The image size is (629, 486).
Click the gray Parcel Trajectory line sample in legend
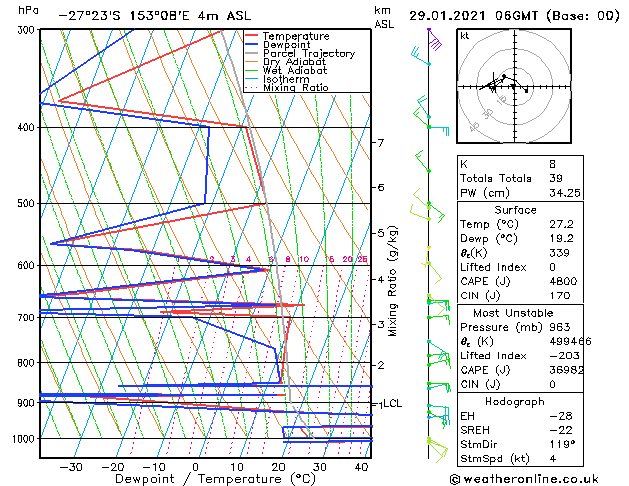[252, 53]
